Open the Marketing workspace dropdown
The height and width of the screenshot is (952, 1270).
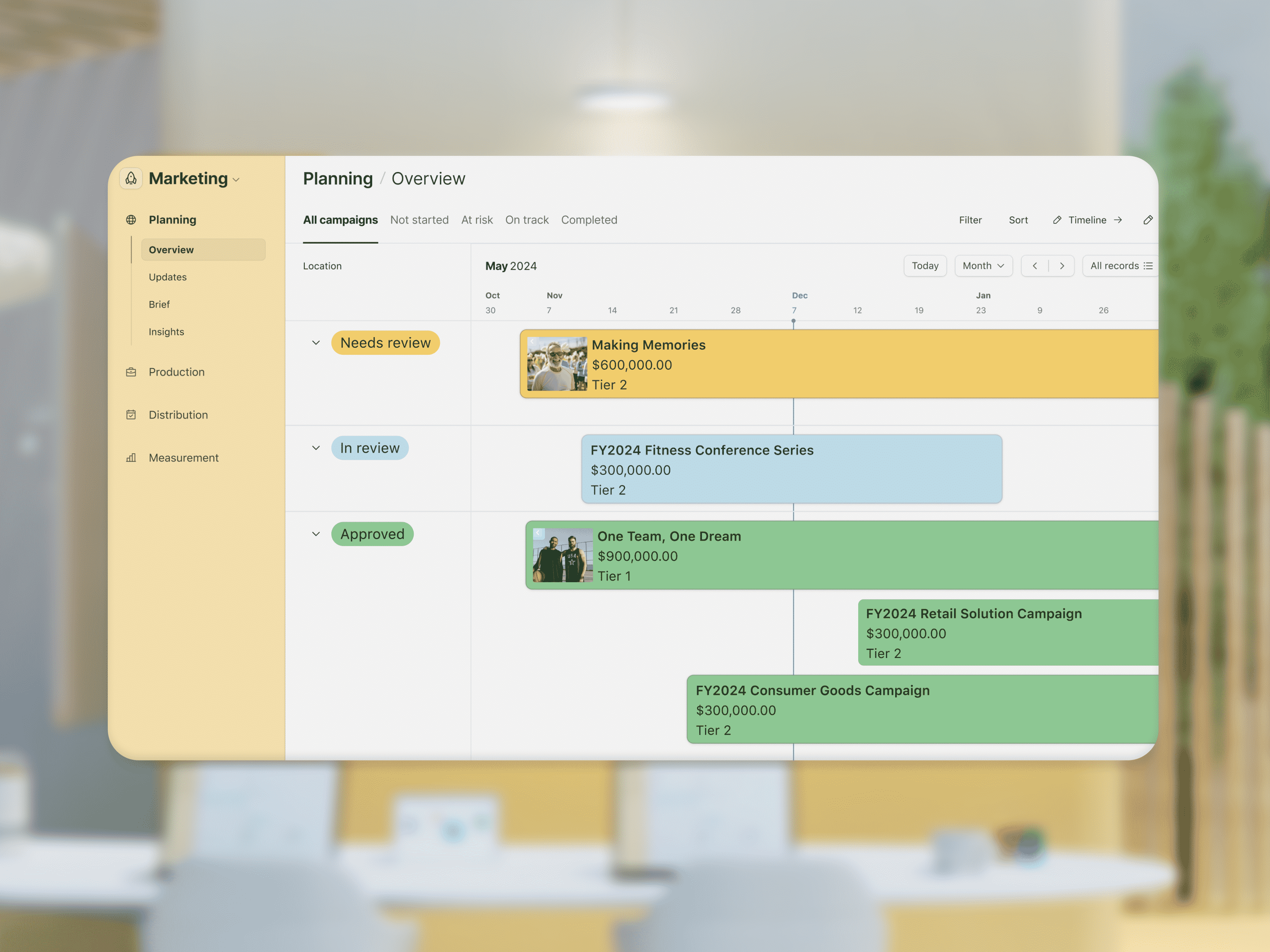(x=236, y=180)
